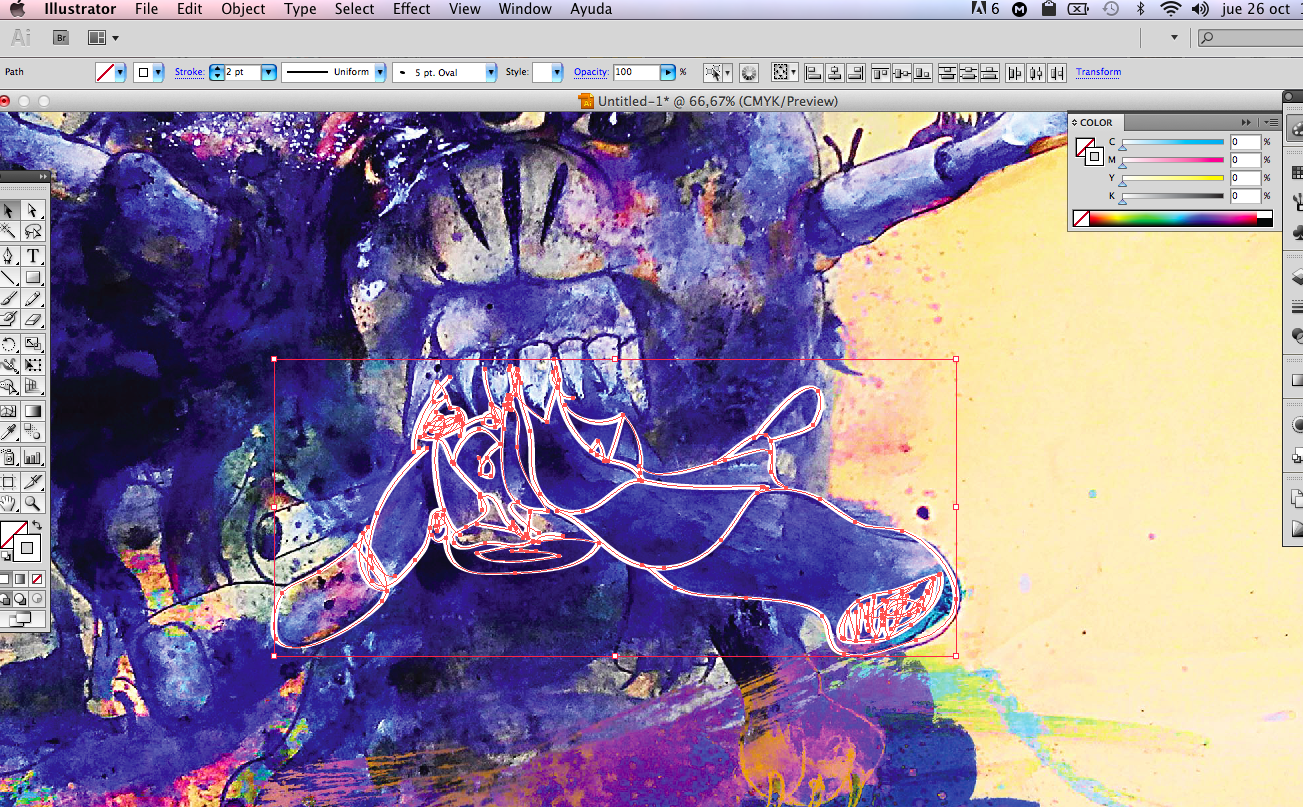Select the Pencil tool
Screen dimensions: 1303x807
point(32,298)
